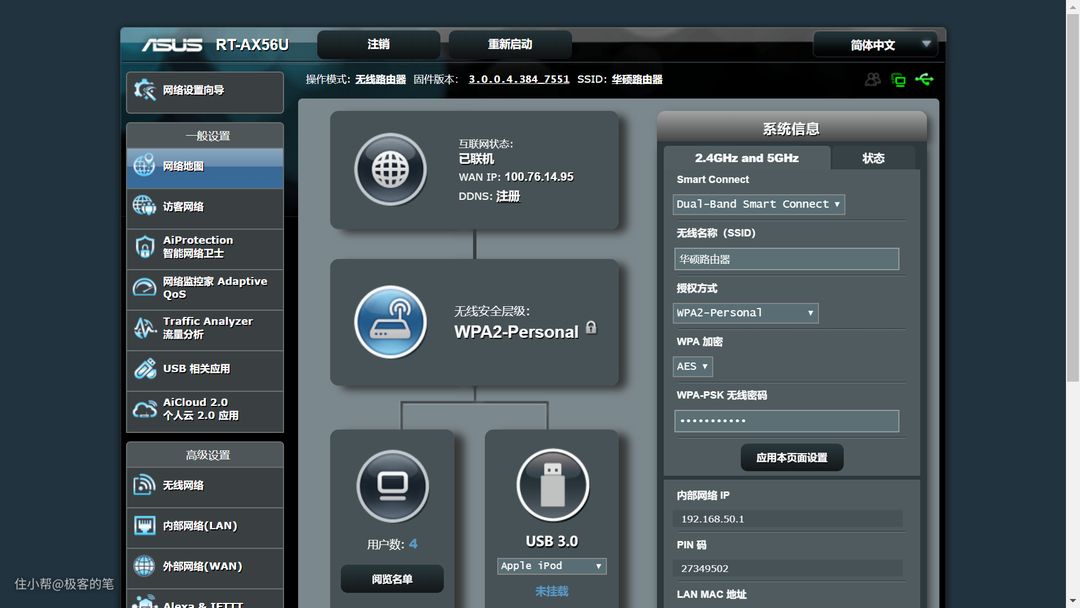Screen dimensions: 1080x608
Task: Open AiProtection from the sidebar
Action: pos(205,247)
